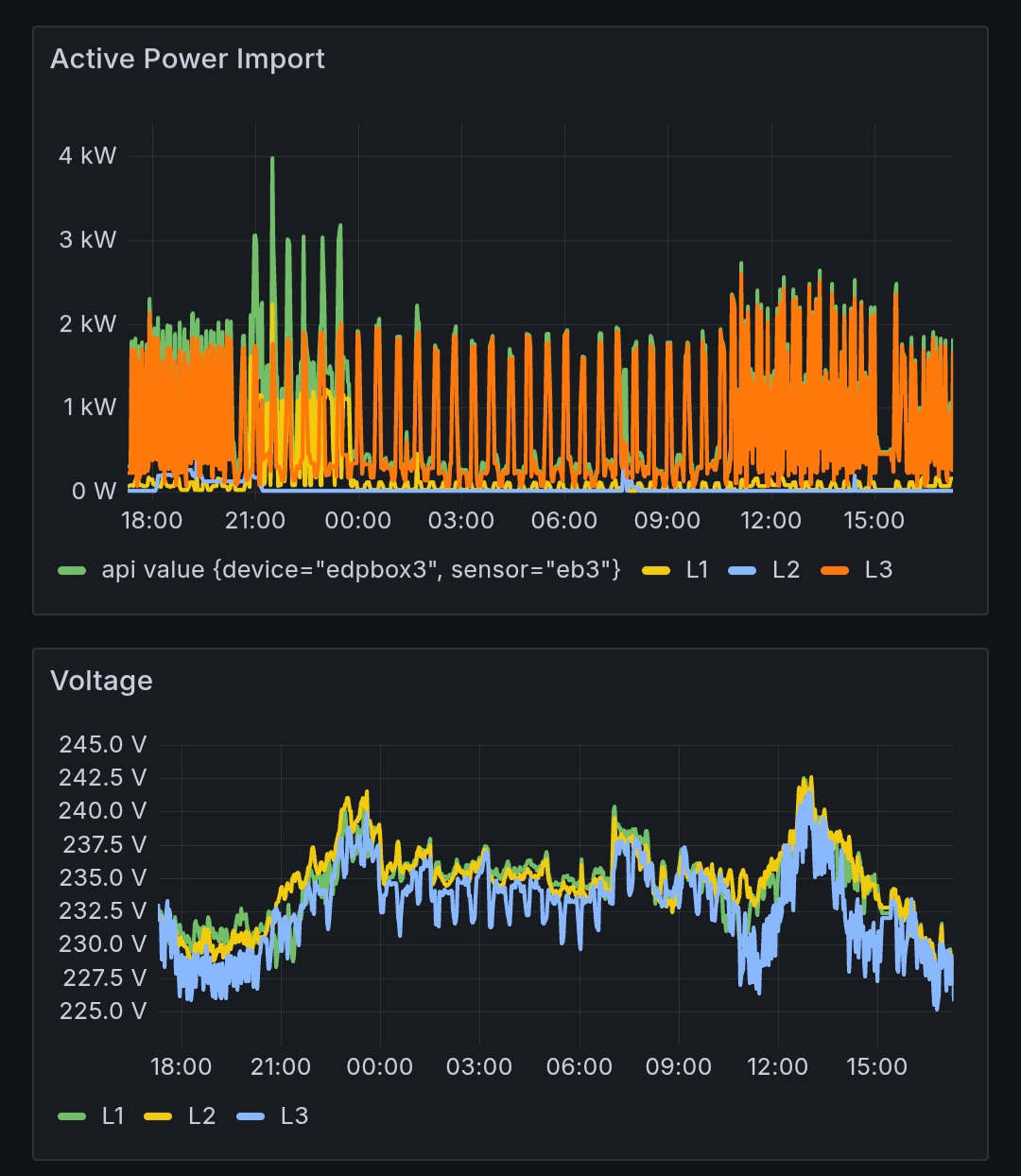Click 00:00 tick on Active Power chart

tap(358, 521)
